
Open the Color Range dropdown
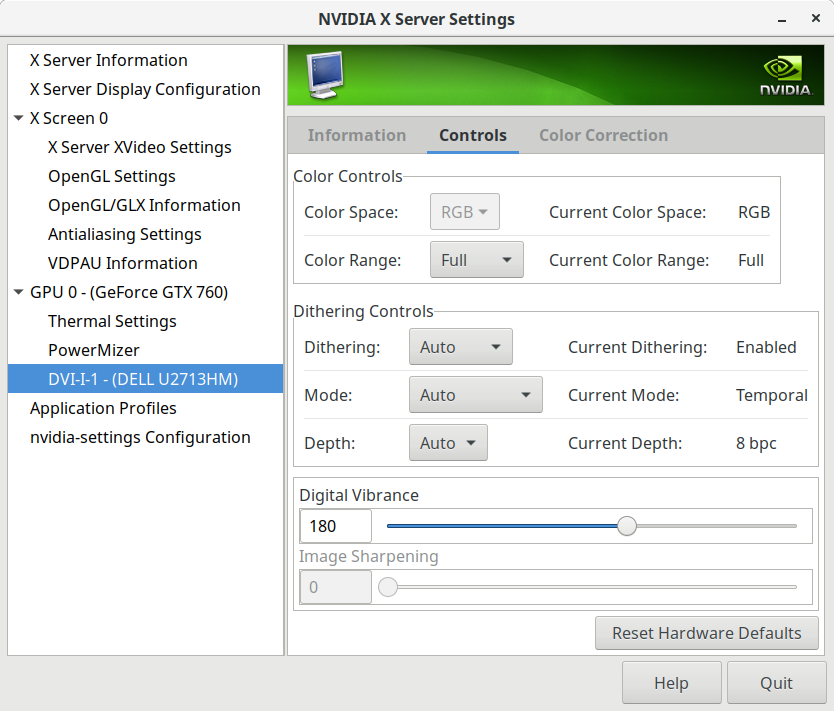click(x=477, y=260)
